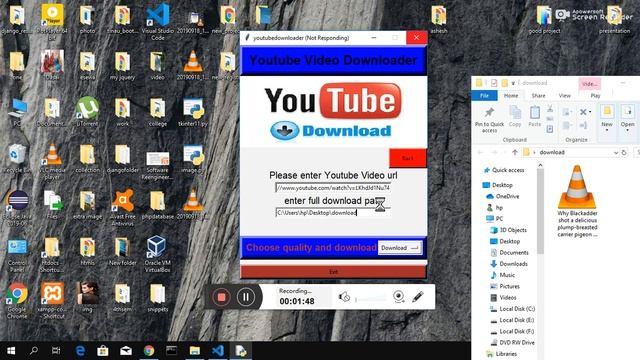Open Visual Studio Code from taskbar
The height and width of the screenshot is (360, 640).
[x=218, y=351]
